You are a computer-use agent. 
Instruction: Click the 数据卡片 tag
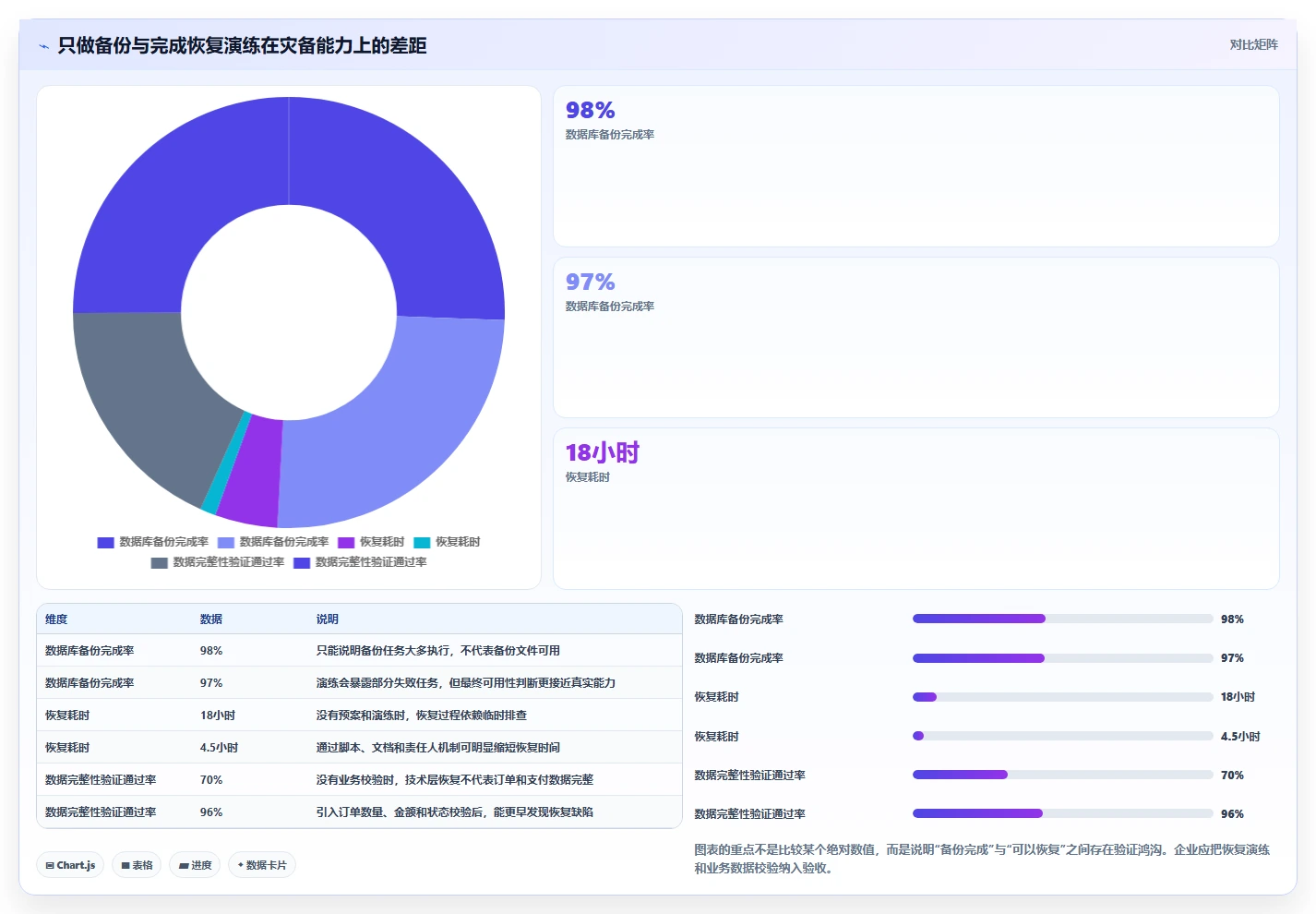(262, 865)
